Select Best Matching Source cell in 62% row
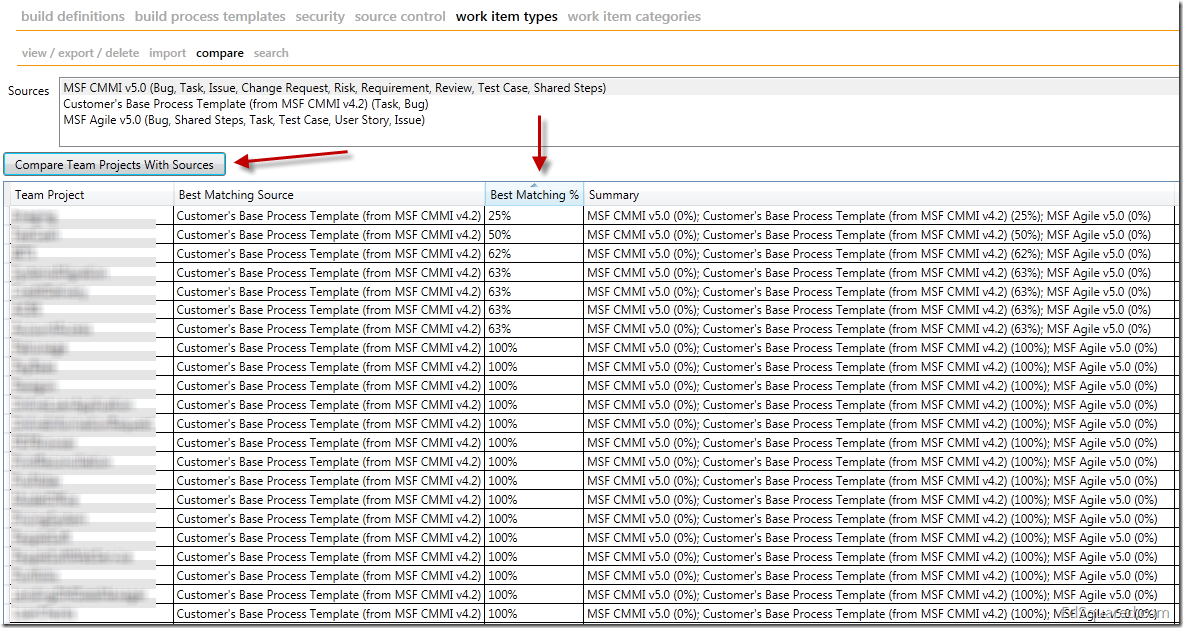 tap(329, 254)
